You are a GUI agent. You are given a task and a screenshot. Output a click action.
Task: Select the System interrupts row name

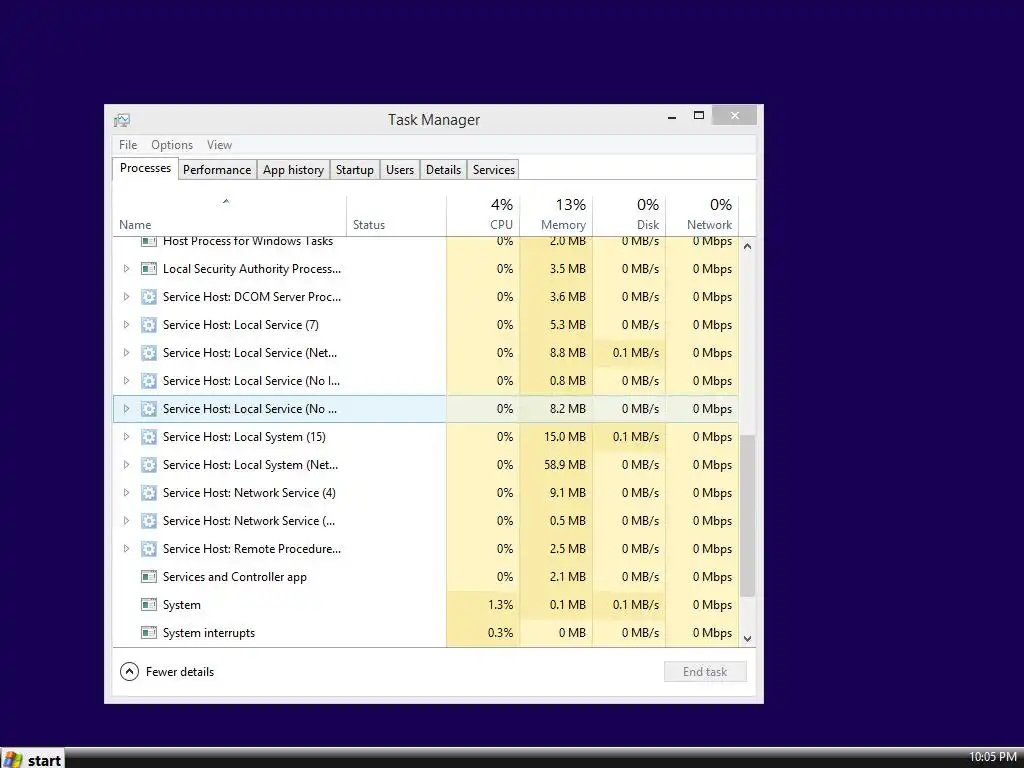pos(209,633)
